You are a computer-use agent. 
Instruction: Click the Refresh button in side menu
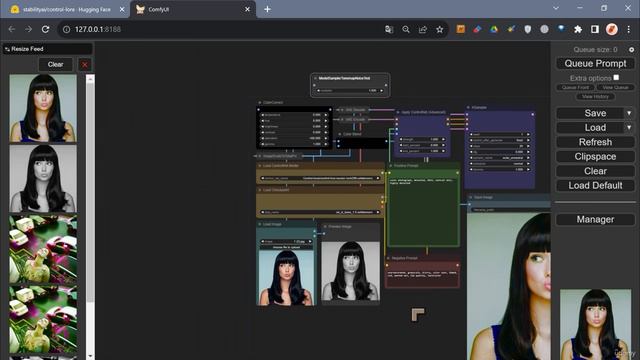(595, 142)
